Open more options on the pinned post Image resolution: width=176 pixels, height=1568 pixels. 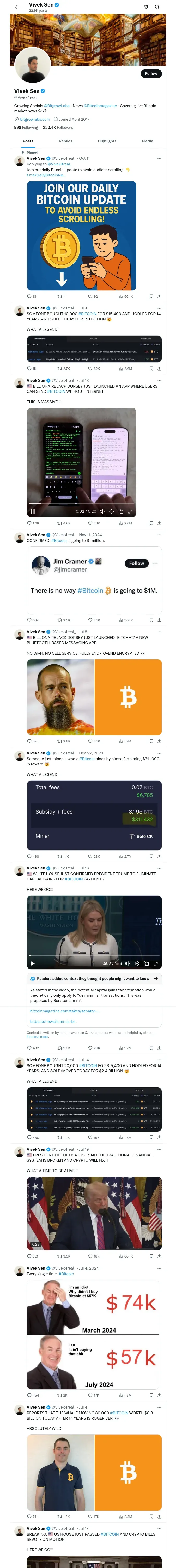click(160, 158)
